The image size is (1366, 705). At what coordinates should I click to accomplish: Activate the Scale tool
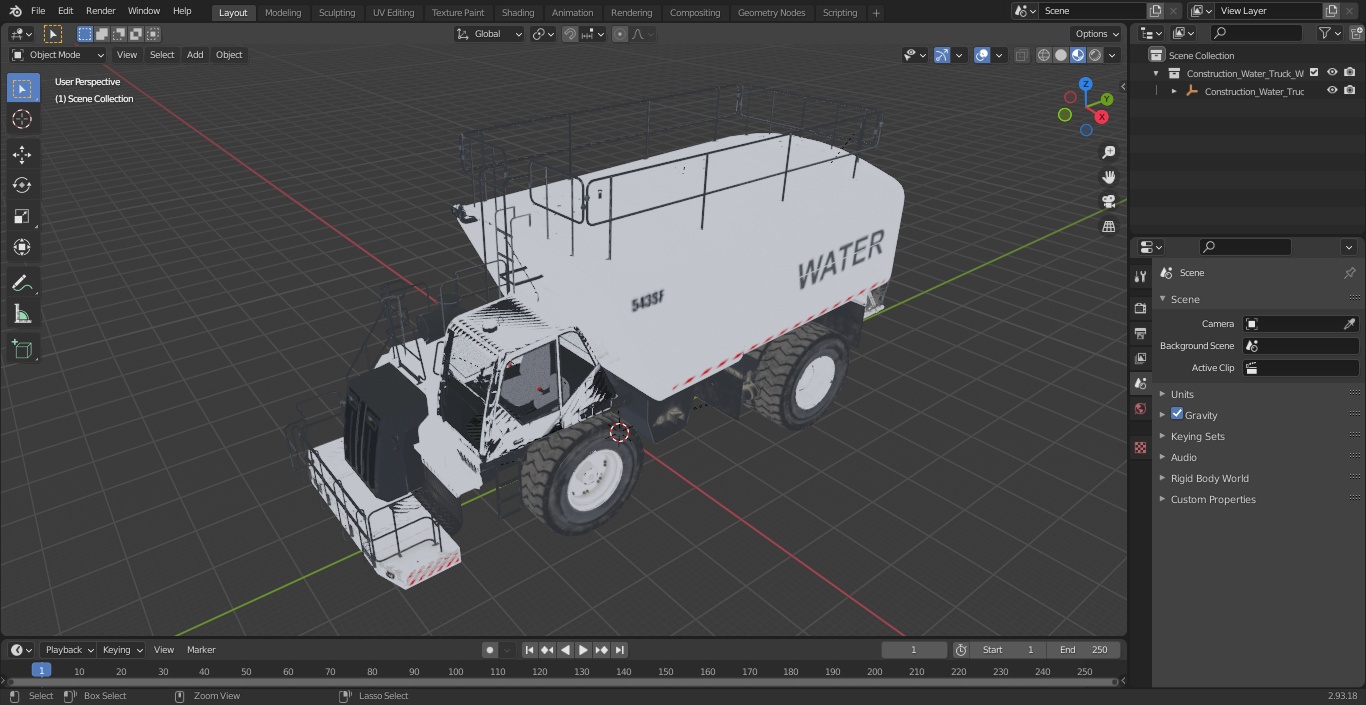[22, 216]
